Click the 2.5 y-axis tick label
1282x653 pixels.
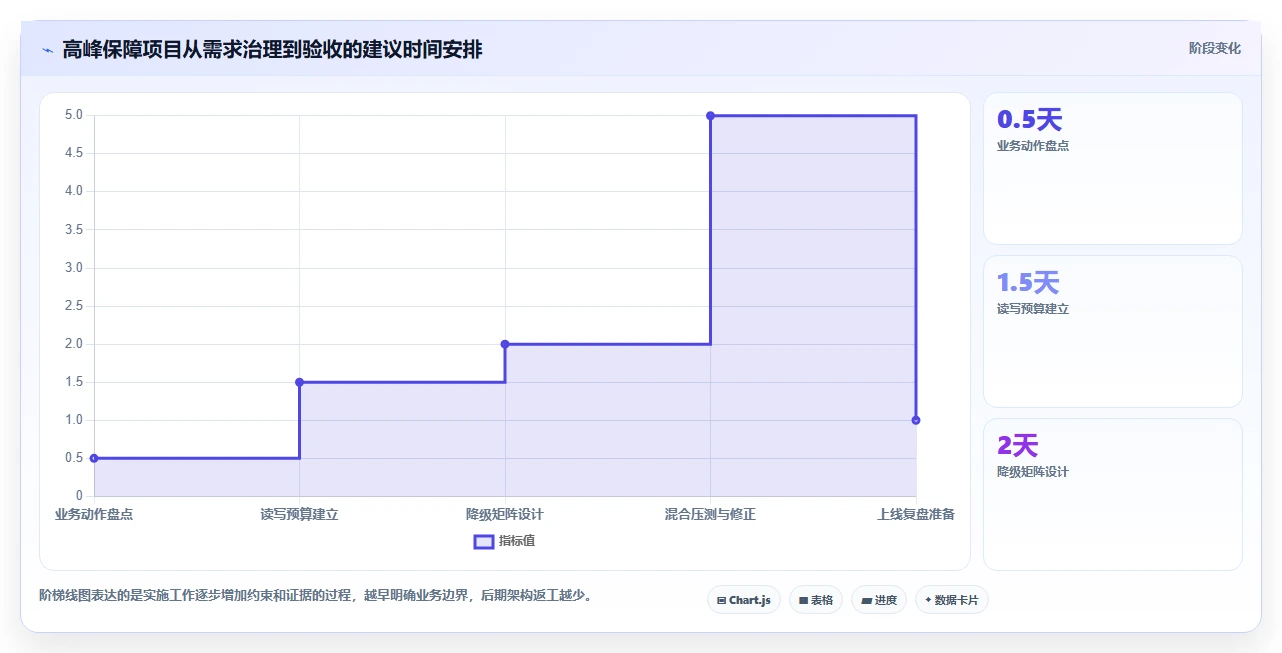(x=74, y=306)
